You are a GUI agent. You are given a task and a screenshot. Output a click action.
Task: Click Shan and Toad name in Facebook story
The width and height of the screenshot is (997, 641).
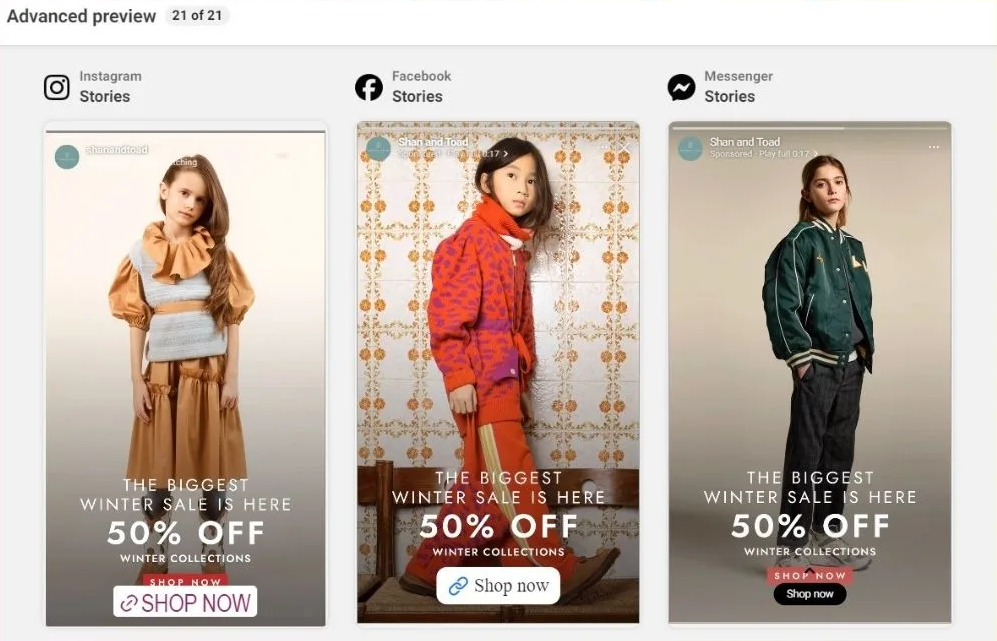point(433,142)
